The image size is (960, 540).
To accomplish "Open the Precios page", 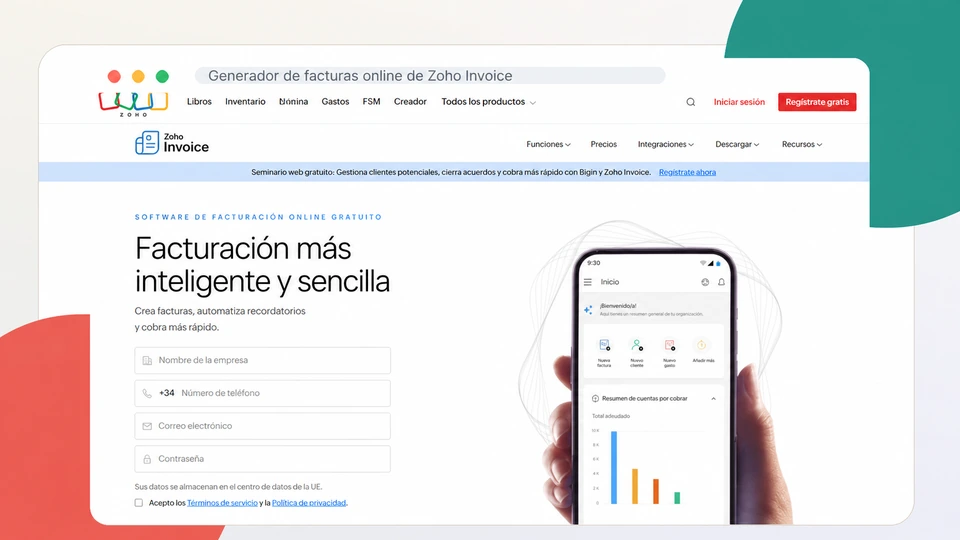I will [x=604, y=144].
